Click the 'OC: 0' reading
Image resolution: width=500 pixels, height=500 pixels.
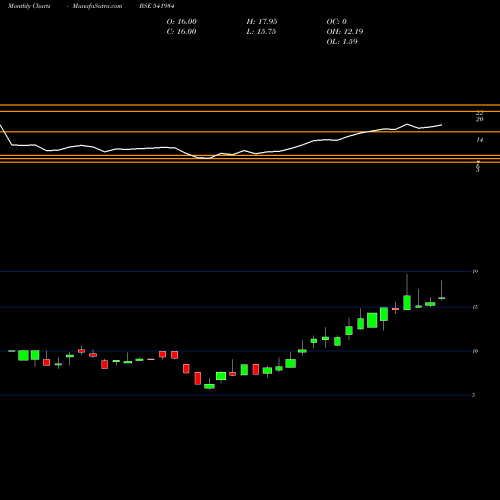point(337,22)
